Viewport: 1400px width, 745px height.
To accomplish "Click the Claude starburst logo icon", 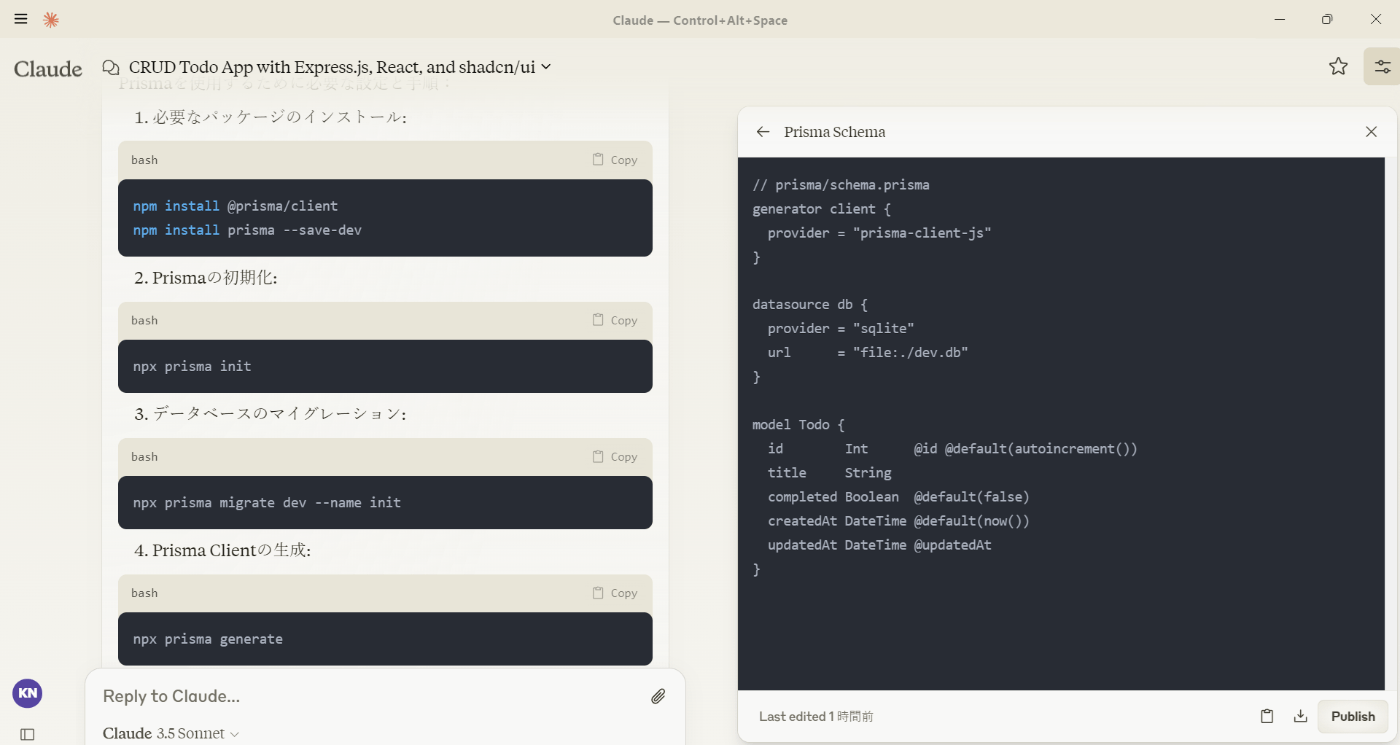I will pyautogui.click(x=50, y=20).
